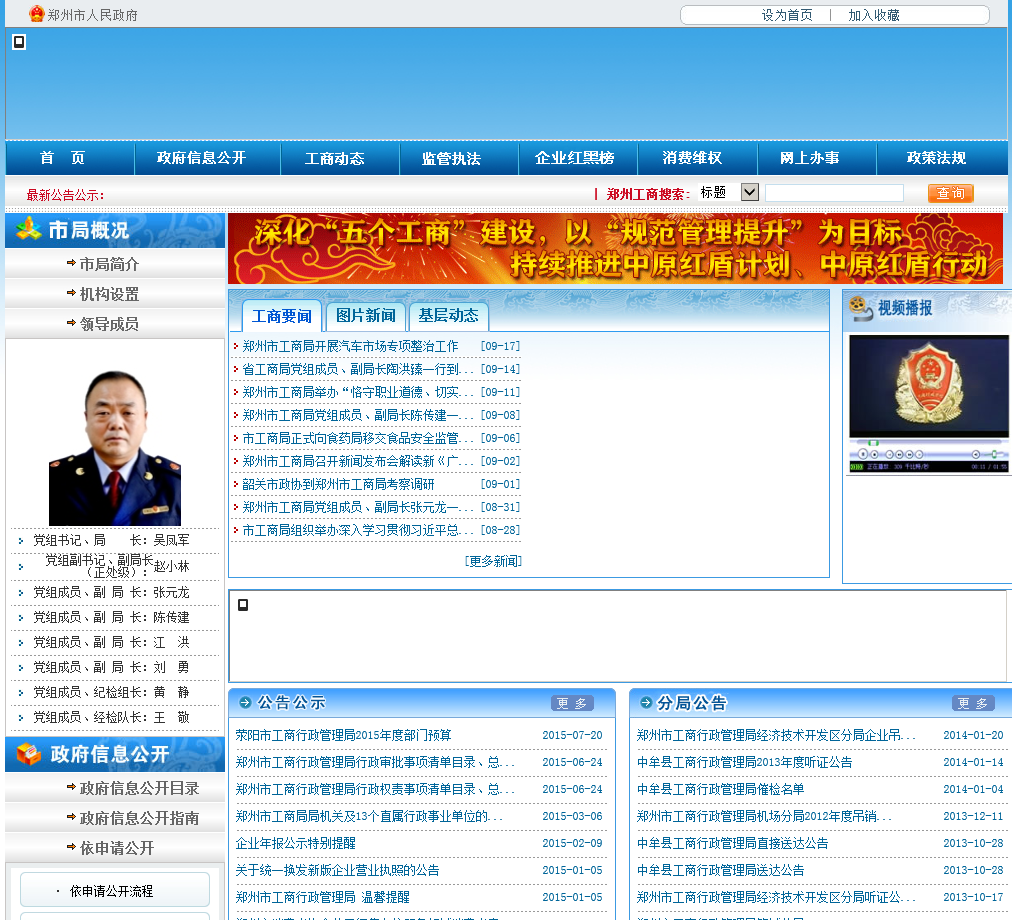Open 政策法规 navigation menu item
The width and height of the screenshot is (1012, 920).
tap(936, 158)
